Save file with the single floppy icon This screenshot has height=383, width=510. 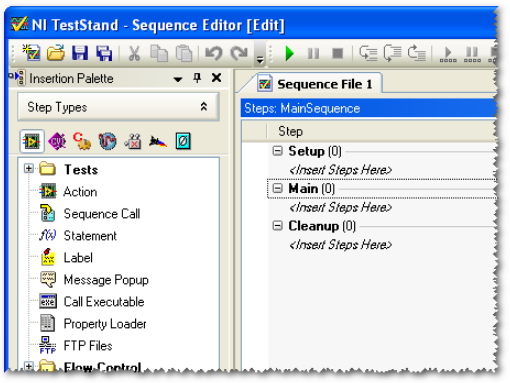(80, 53)
